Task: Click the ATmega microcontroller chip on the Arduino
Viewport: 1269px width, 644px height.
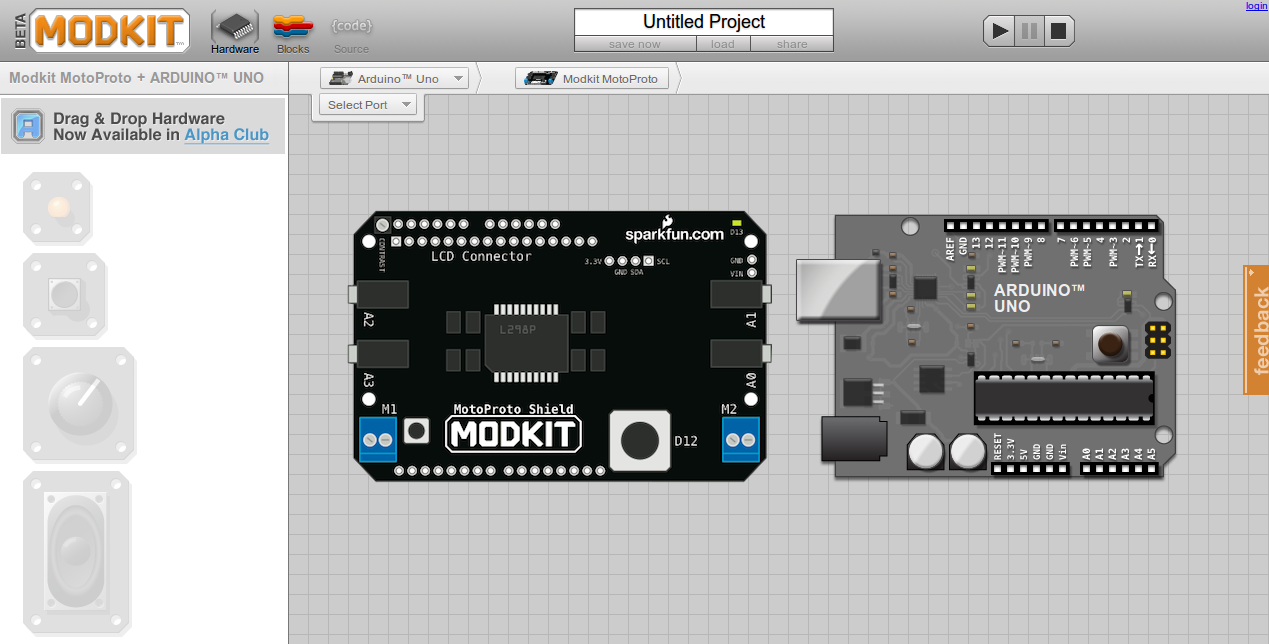Action: pos(1064,397)
